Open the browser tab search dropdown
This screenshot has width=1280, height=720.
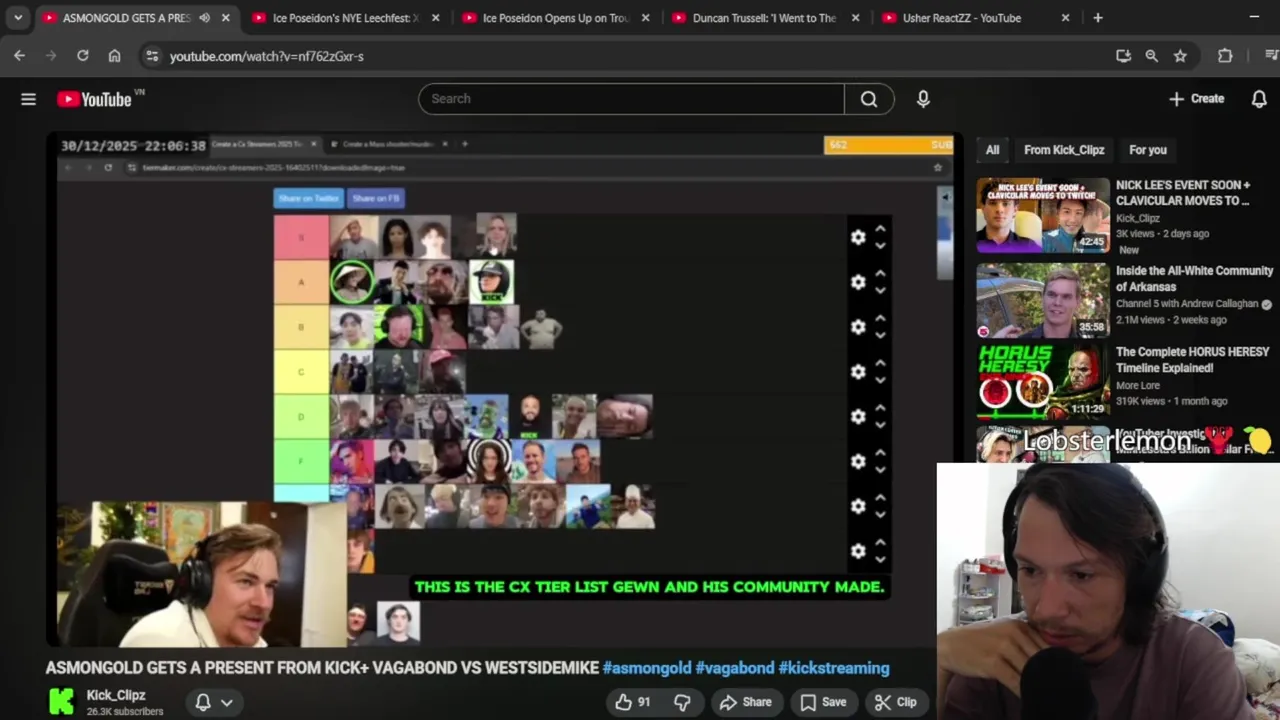(18, 18)
